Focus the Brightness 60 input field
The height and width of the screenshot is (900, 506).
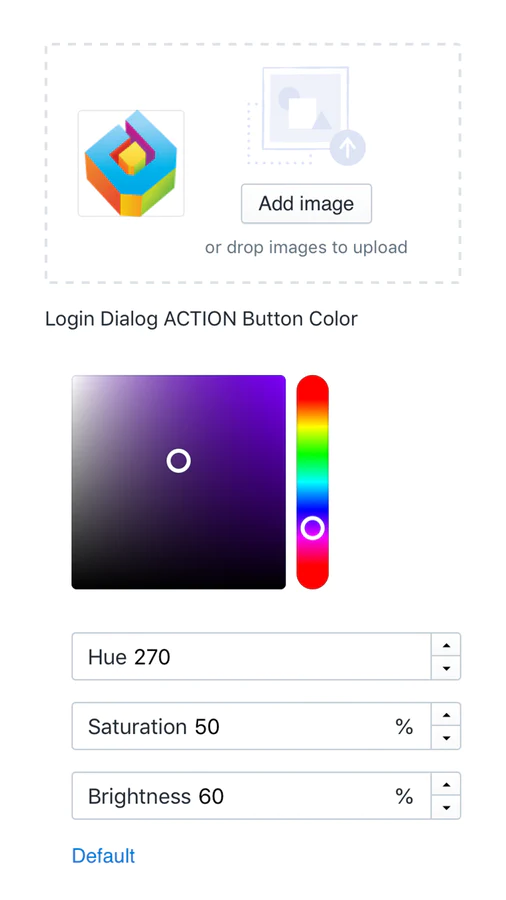coord(251,796)
